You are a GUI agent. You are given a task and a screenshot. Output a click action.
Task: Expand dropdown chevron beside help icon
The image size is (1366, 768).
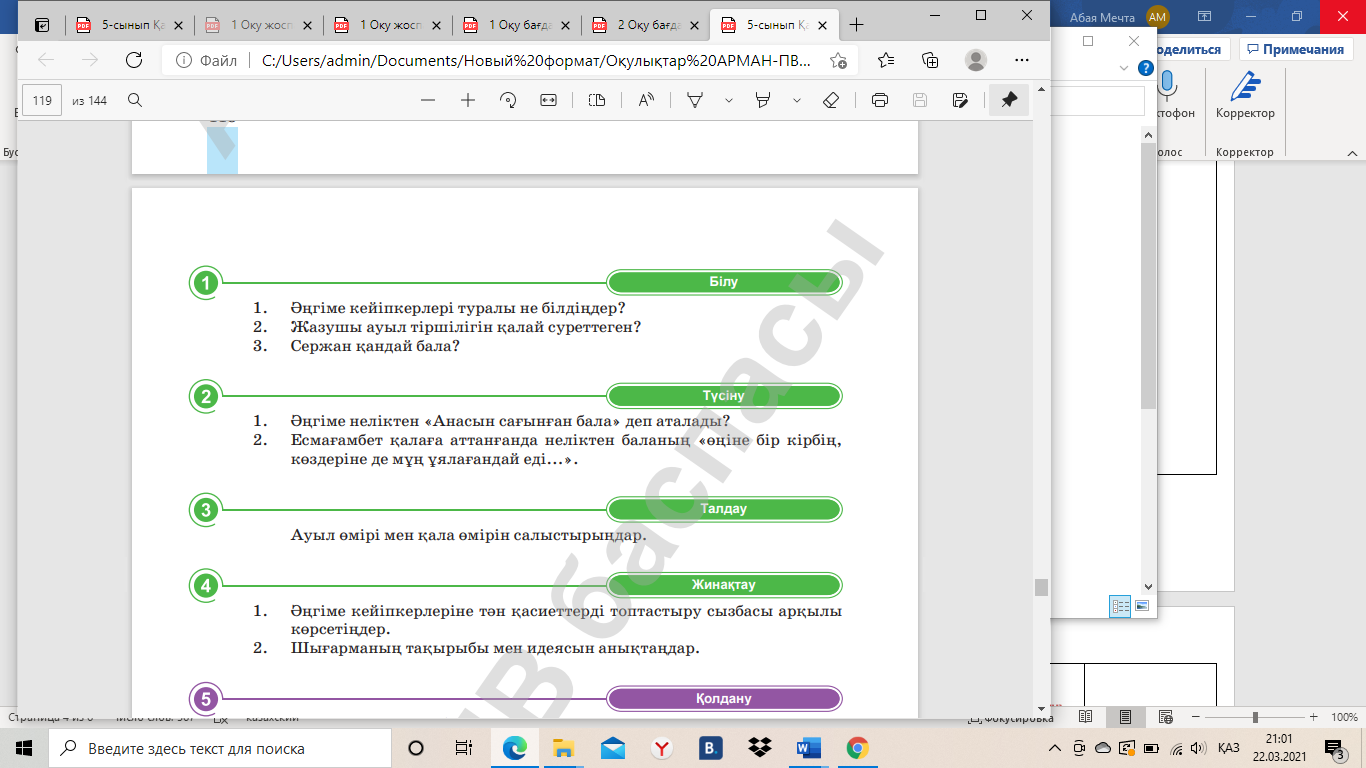coord(1125,68)
